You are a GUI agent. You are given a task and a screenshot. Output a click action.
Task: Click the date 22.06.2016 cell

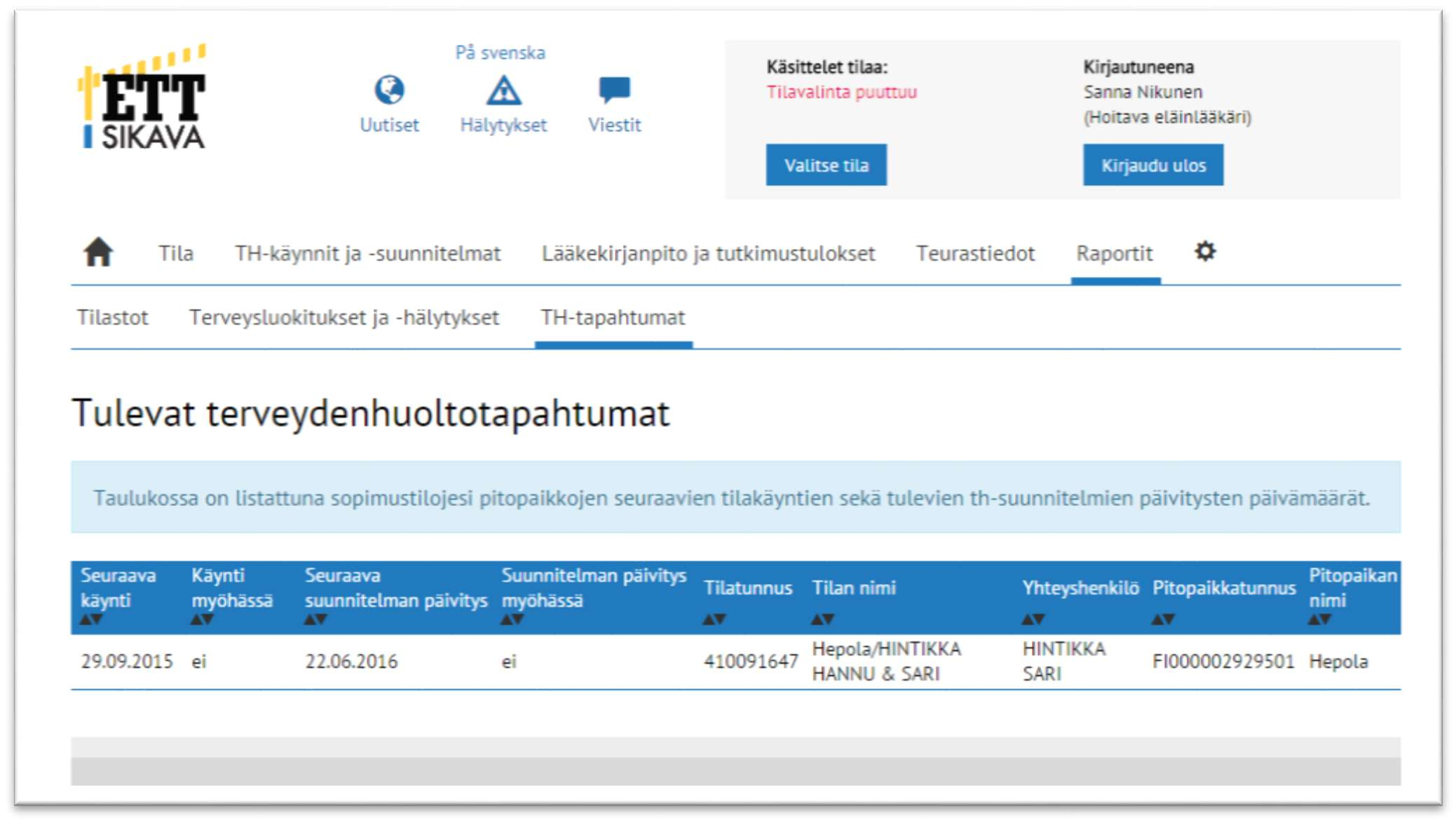tap(351, 661)
